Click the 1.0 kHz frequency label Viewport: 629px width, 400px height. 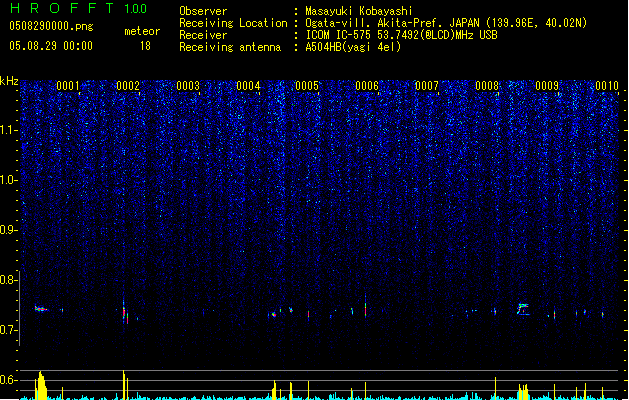(x=9, y=180)
